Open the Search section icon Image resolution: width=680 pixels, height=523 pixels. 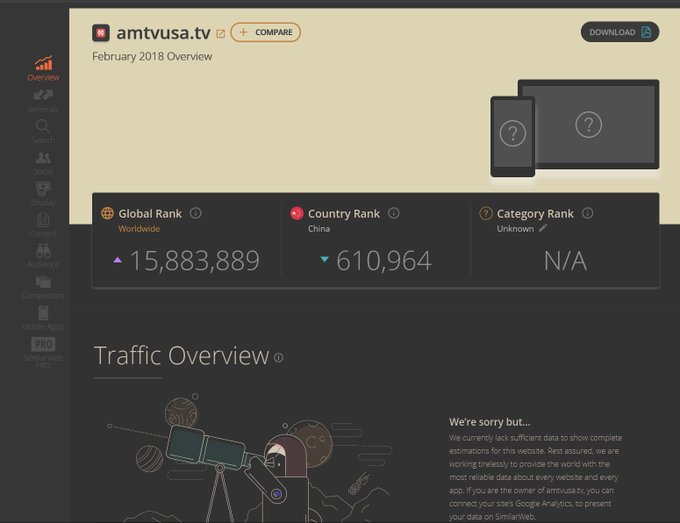click(x=43, y=130)
